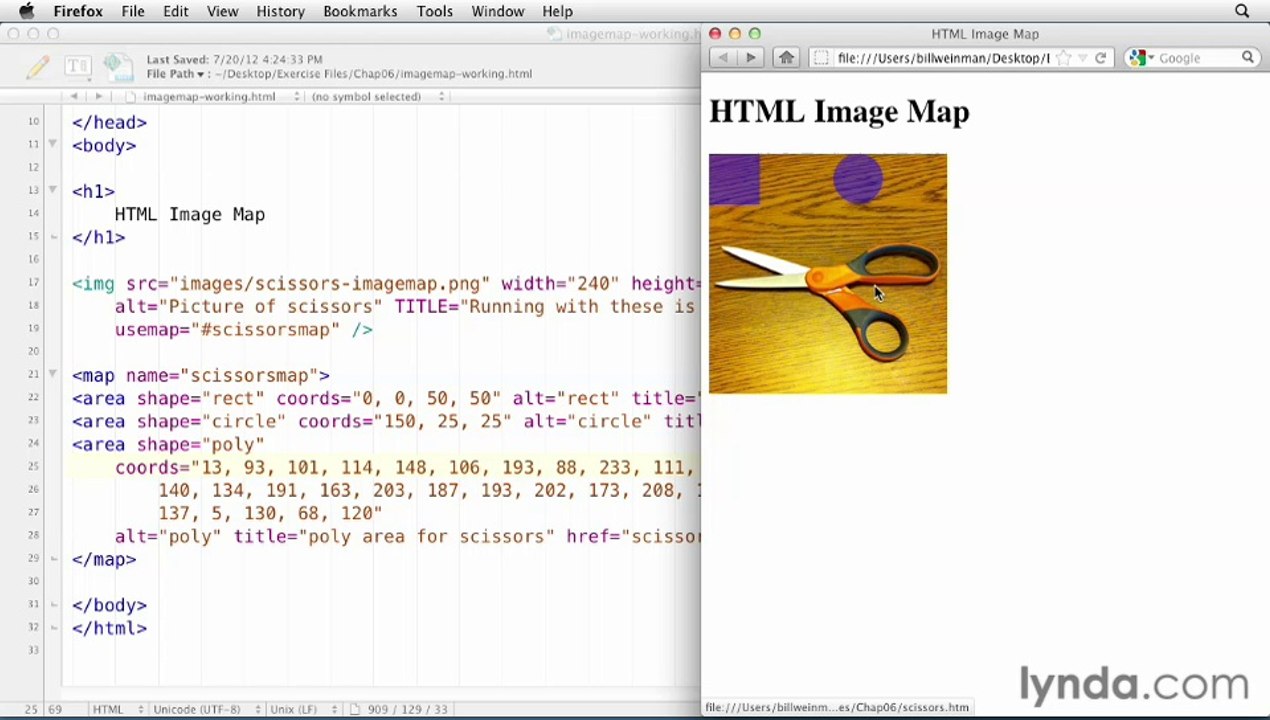The height and width of the screenshot is (720, 1270).
Task: Open the Help menu
Action: click(x=557, y=11)
